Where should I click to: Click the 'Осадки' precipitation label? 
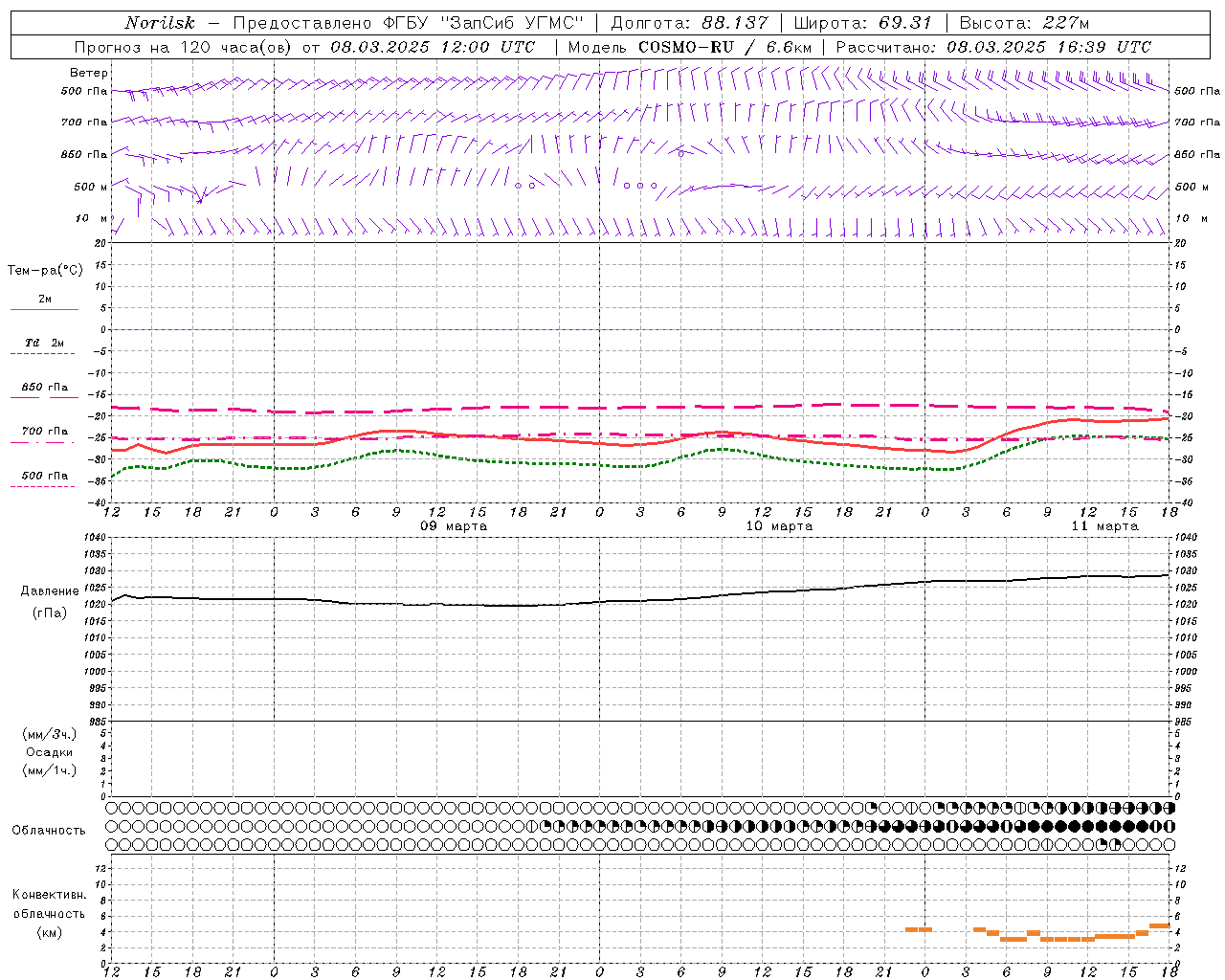pos(50,752)
